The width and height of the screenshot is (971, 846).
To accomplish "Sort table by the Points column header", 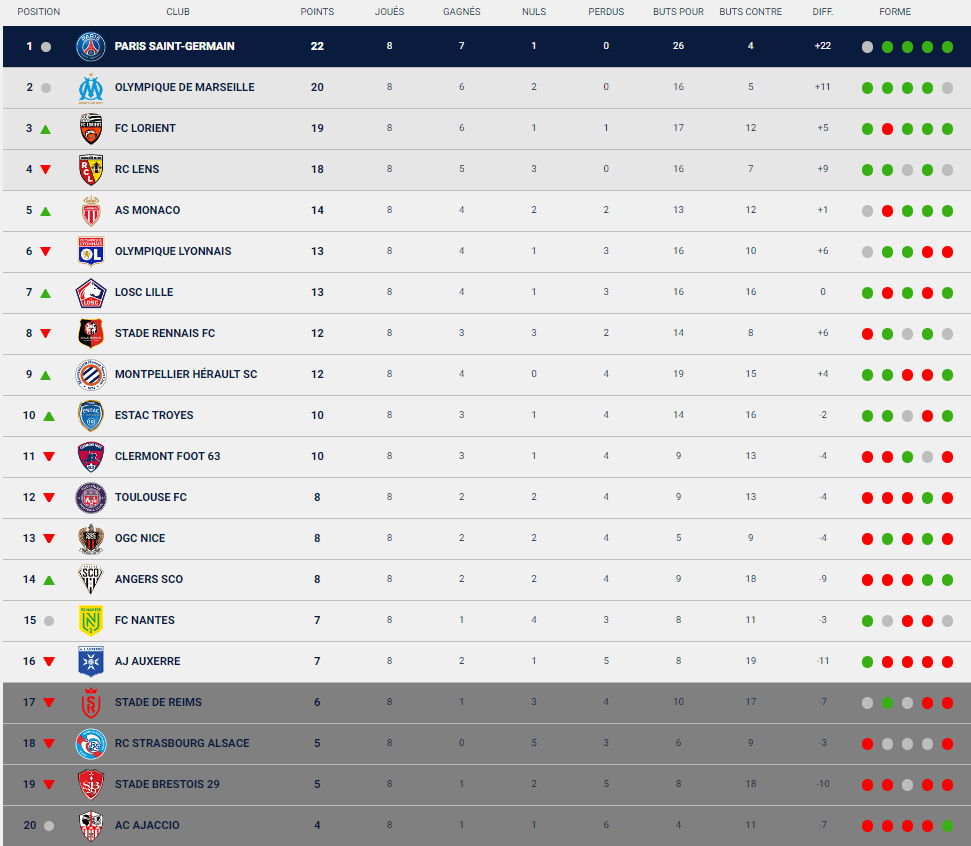I will [x=317, y=12].
